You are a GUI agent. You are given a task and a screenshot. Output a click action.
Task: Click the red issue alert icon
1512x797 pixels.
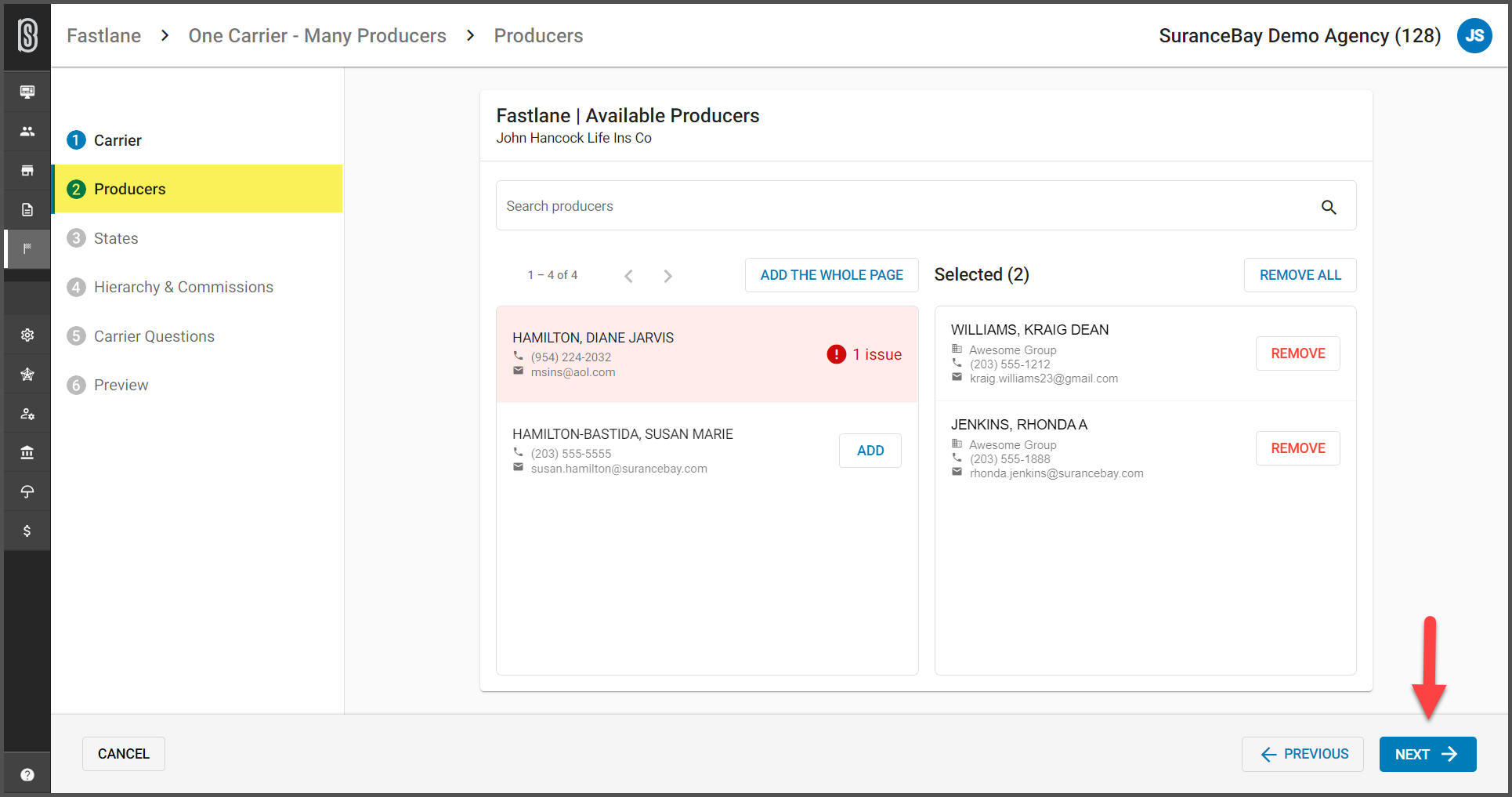pyautogui.click(x=837, y=354)
